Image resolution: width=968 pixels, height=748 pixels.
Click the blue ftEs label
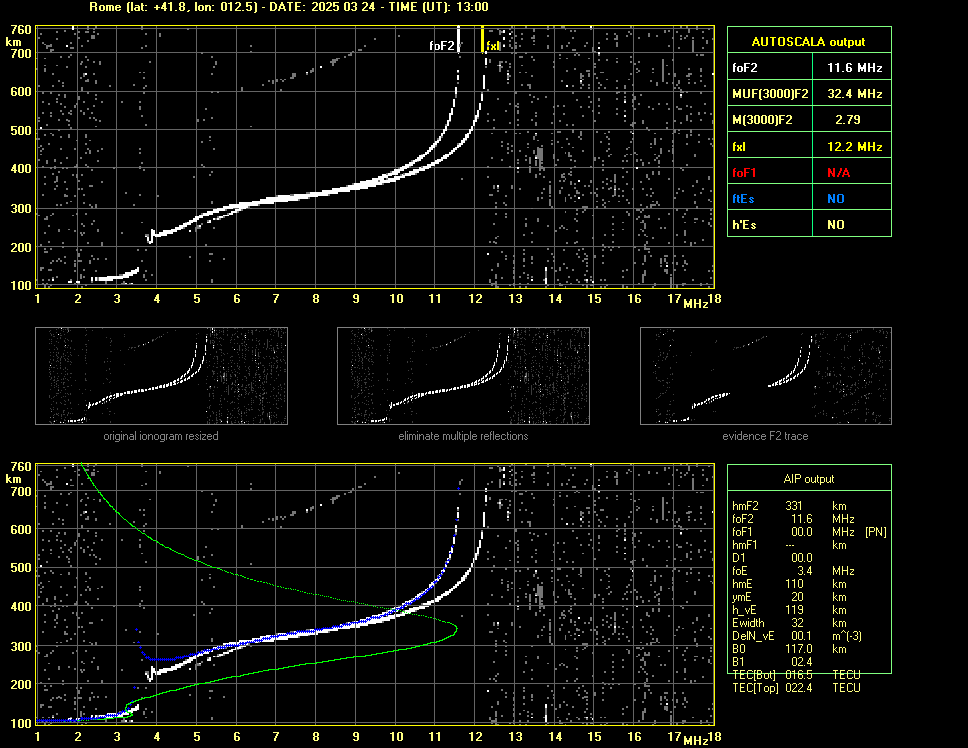coord(743,199)
